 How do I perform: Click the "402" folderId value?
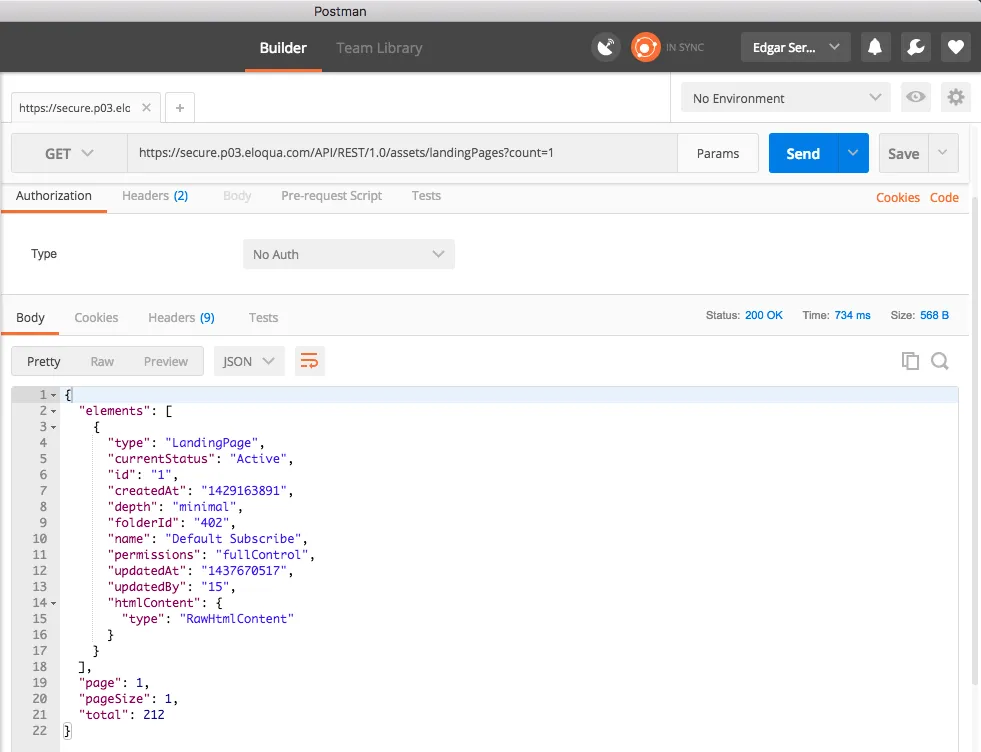[x=212, y=522]
